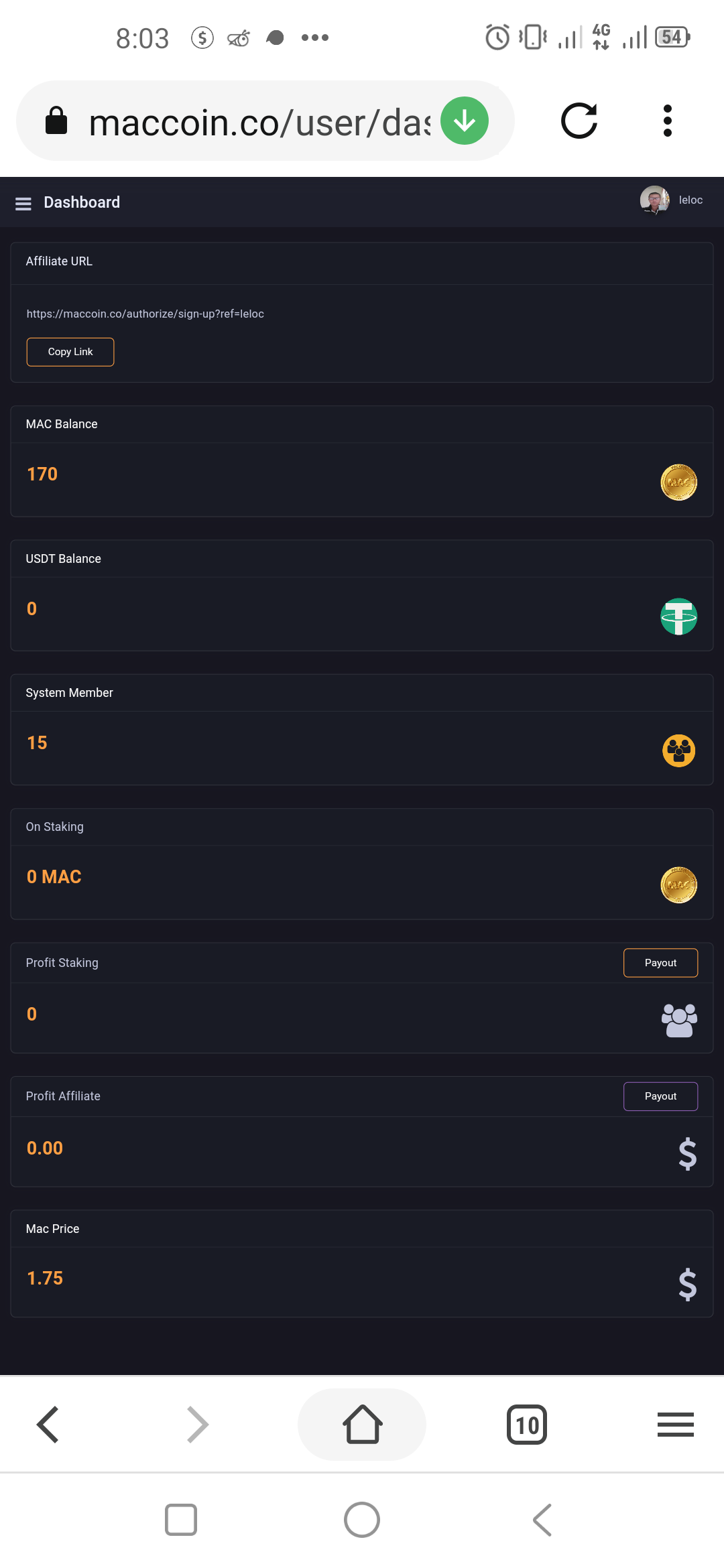
Task: Click the dollar icon in Profit Affiliate
Action: tap(687, 1154)
